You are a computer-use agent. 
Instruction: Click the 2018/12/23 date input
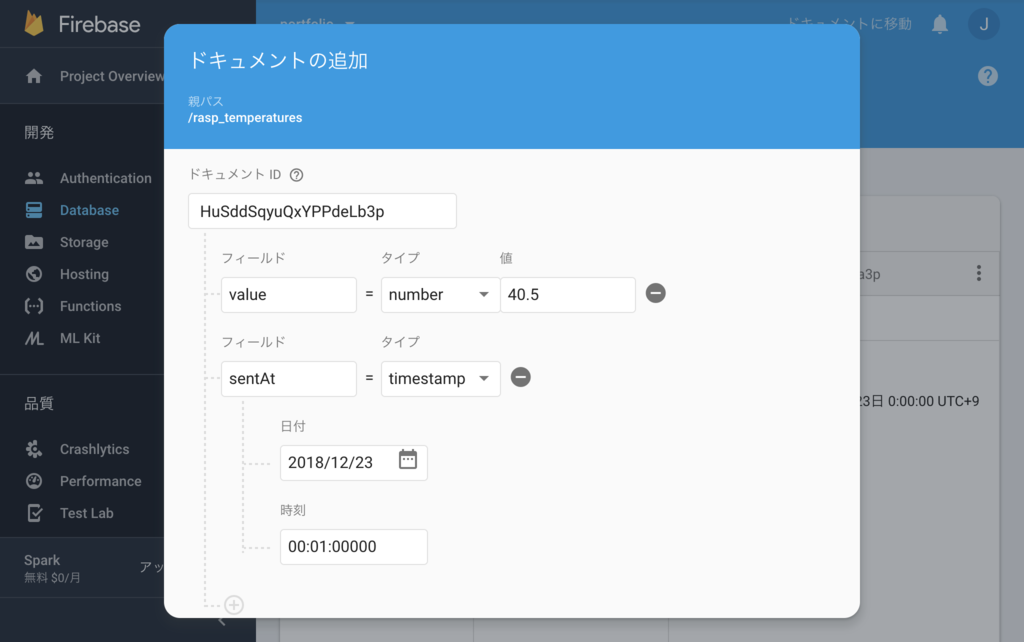click(353, 463)
